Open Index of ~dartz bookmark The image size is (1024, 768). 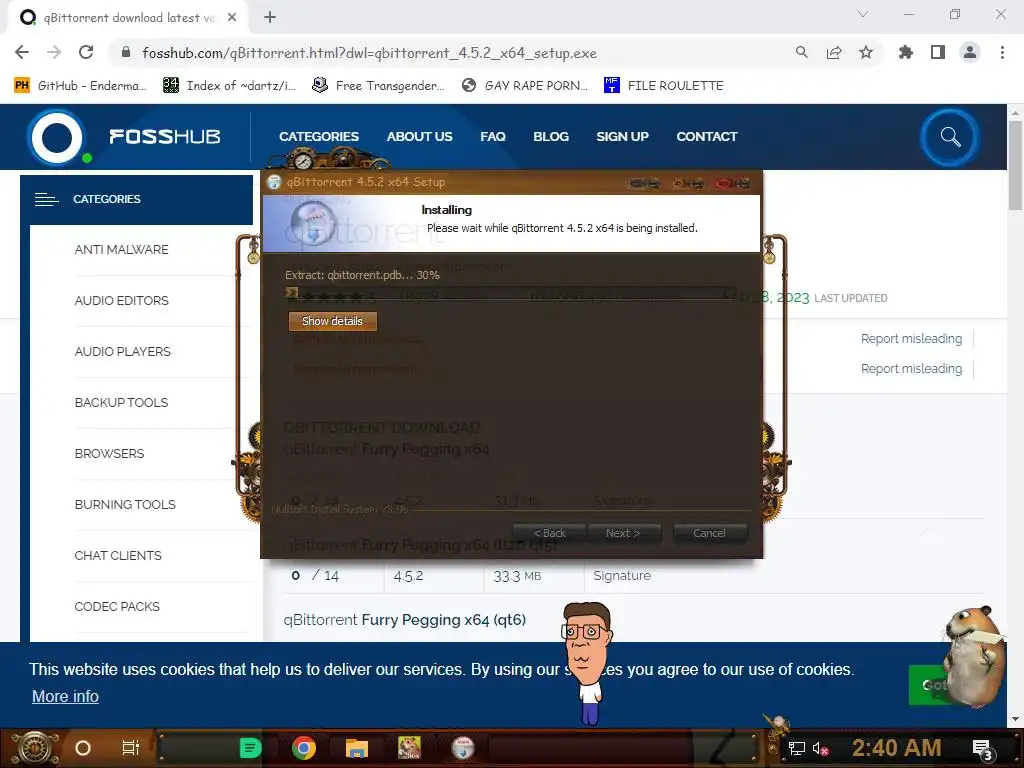(229, 86)
